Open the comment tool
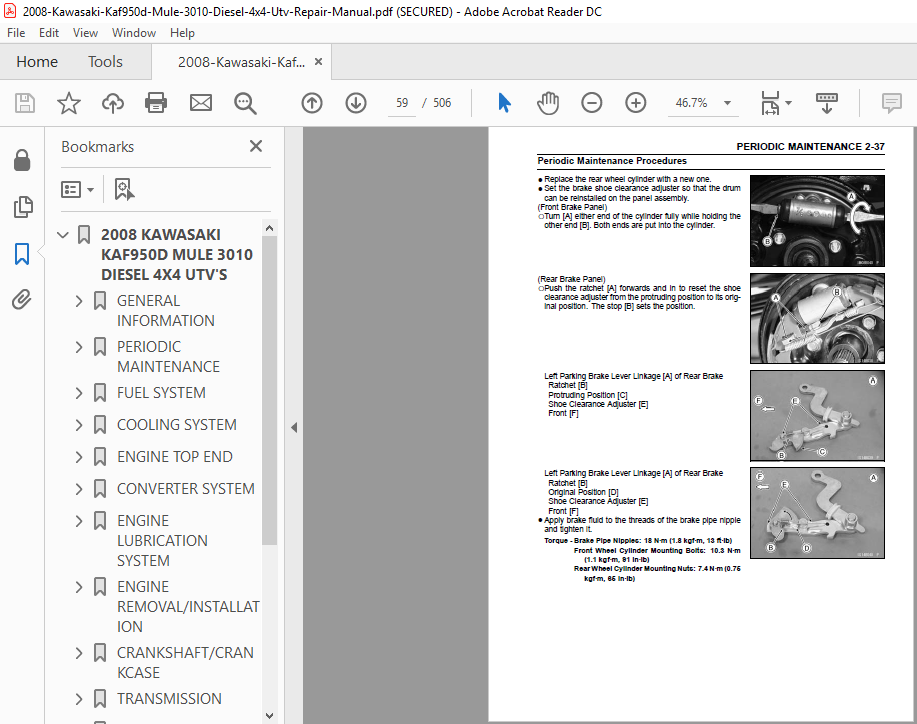This screenshot has width=917, height=724. click(x=891, y=104)
